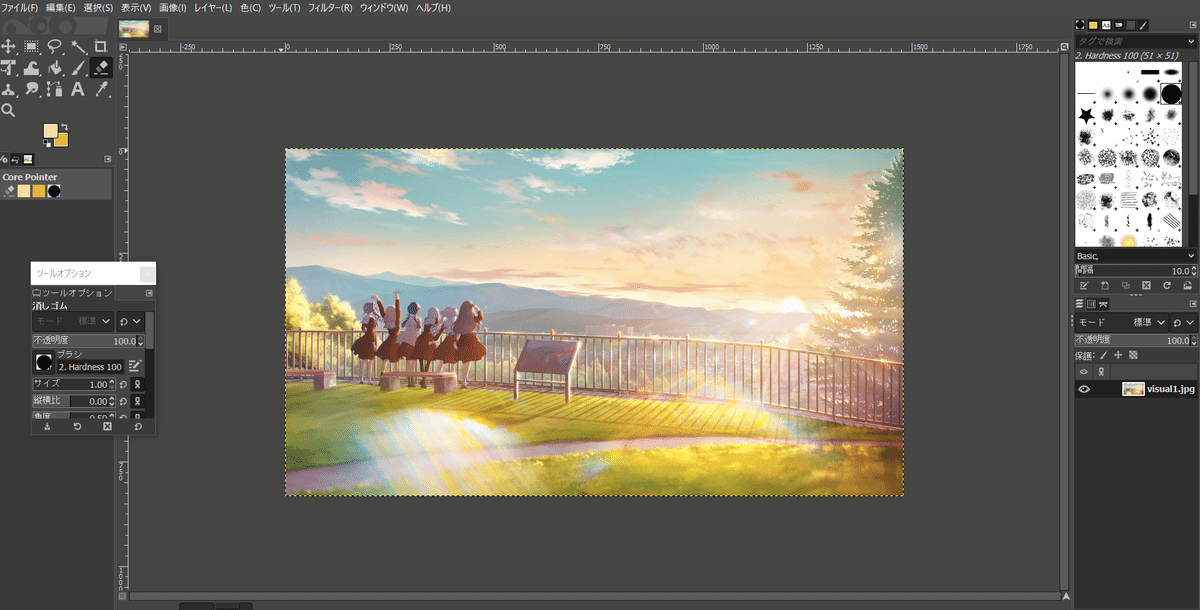1200x610 pixels.
Task: Select the Clone stamp tool
Action: 8,89
